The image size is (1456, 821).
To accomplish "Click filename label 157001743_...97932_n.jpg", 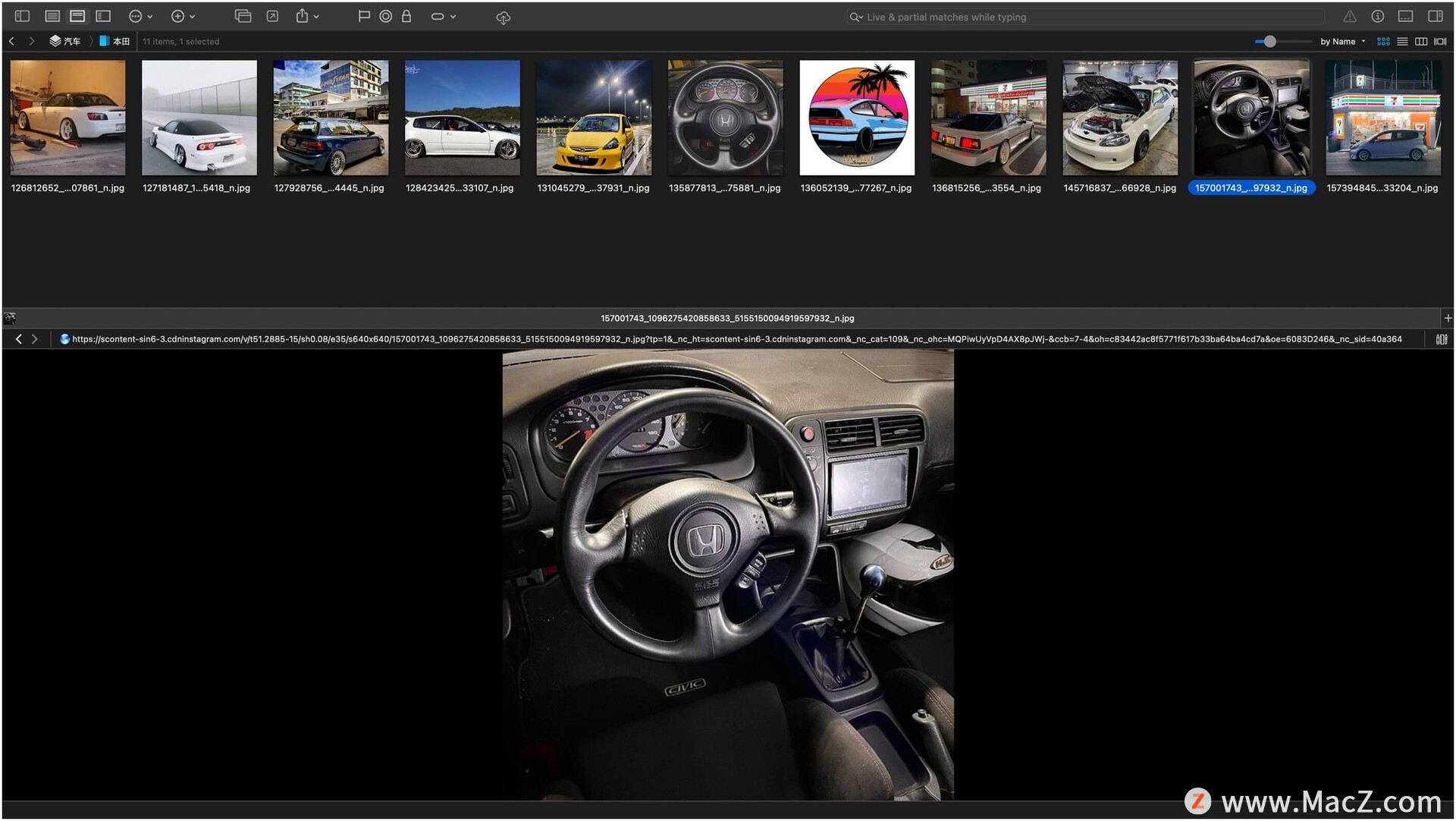I will coord(1251,187).
